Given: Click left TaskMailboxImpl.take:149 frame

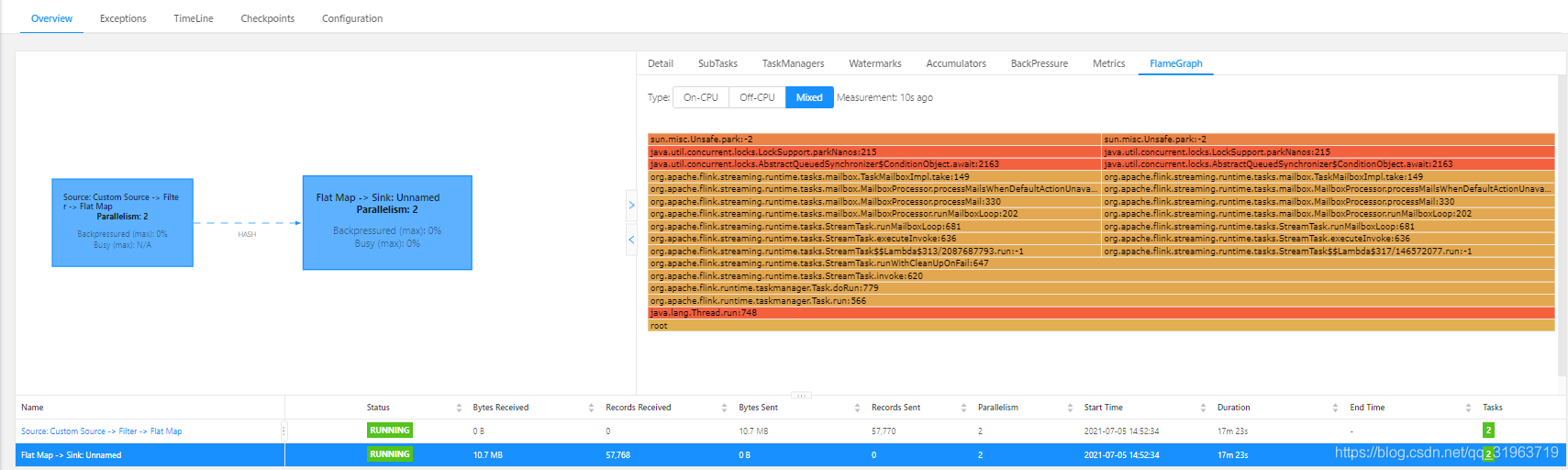Looking at the screenshot, I should pos(874,177).
